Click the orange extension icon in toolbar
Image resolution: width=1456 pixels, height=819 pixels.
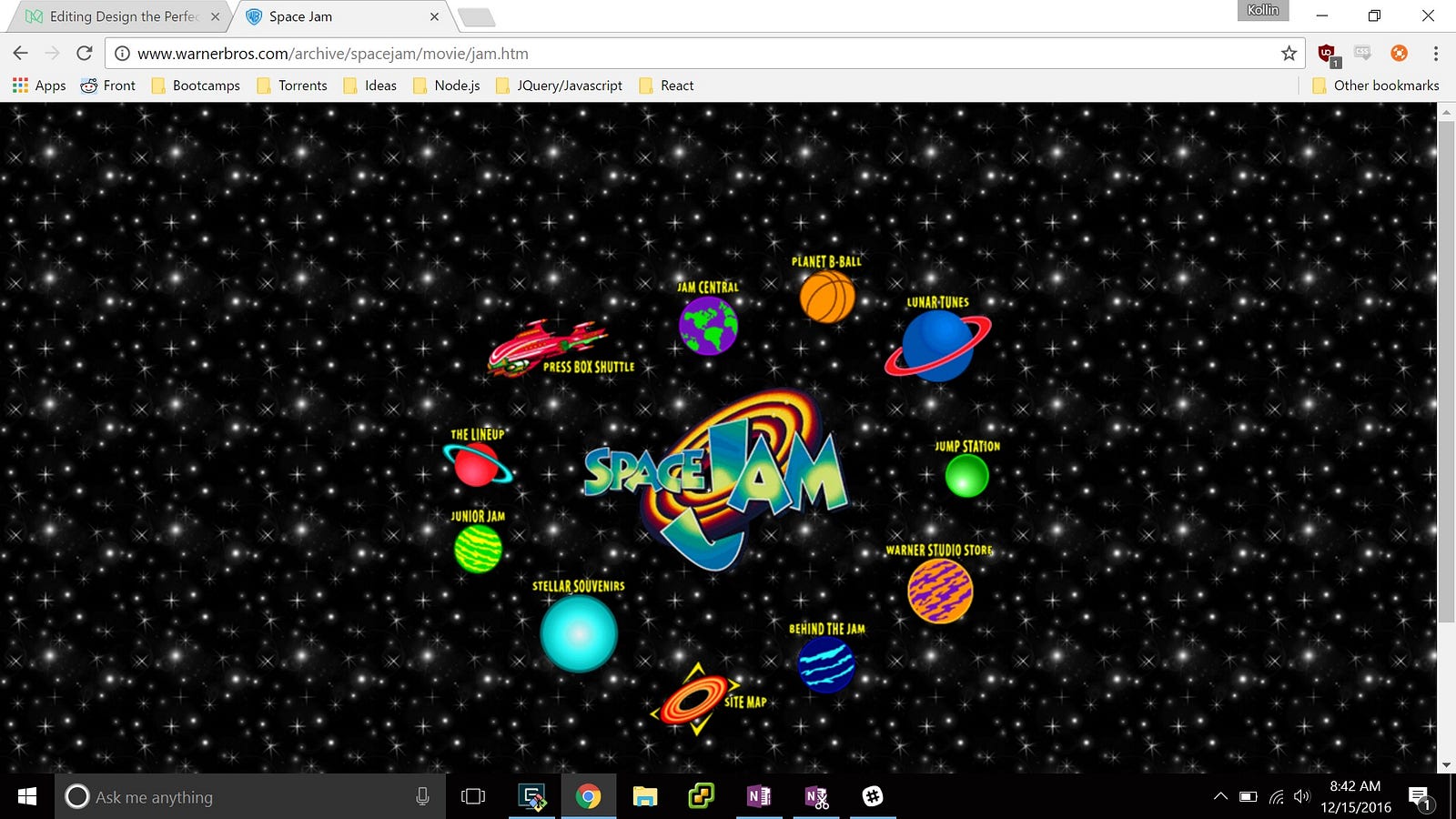pyautogui.click(x=1399, y=54)
